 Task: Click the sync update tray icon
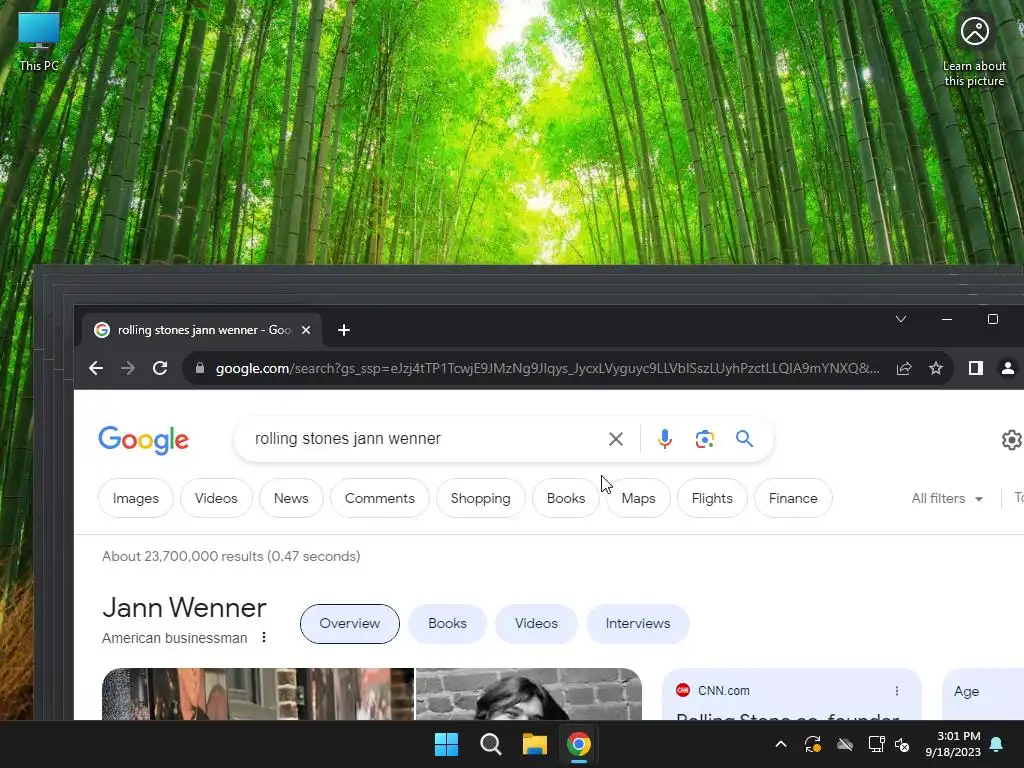(813, 744)
